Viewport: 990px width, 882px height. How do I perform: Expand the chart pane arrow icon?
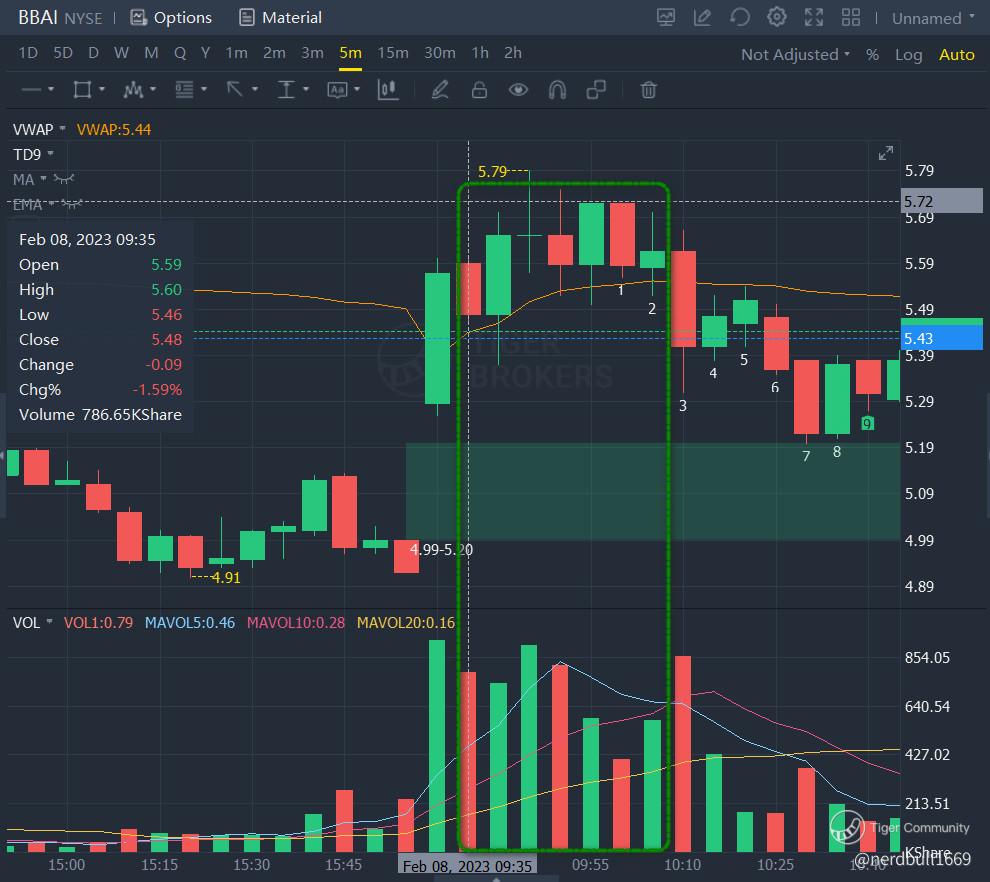886,153
